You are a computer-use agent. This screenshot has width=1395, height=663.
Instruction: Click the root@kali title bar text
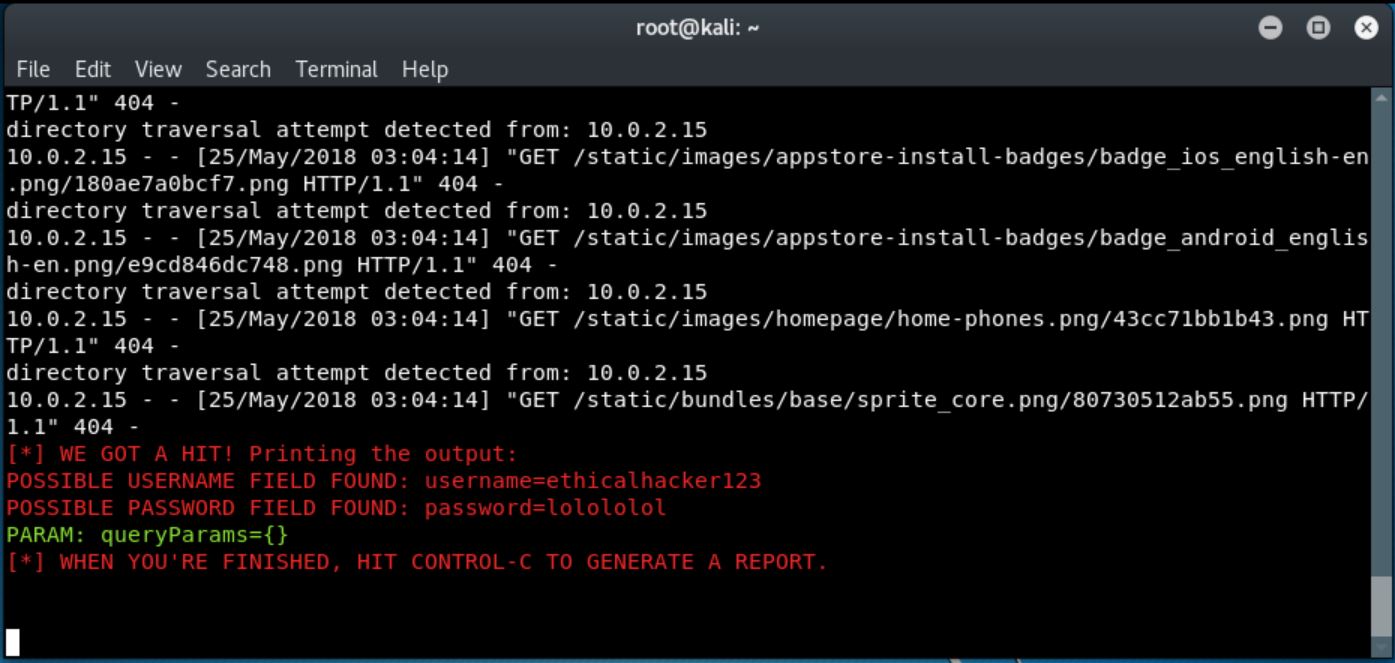pos(697,28)
